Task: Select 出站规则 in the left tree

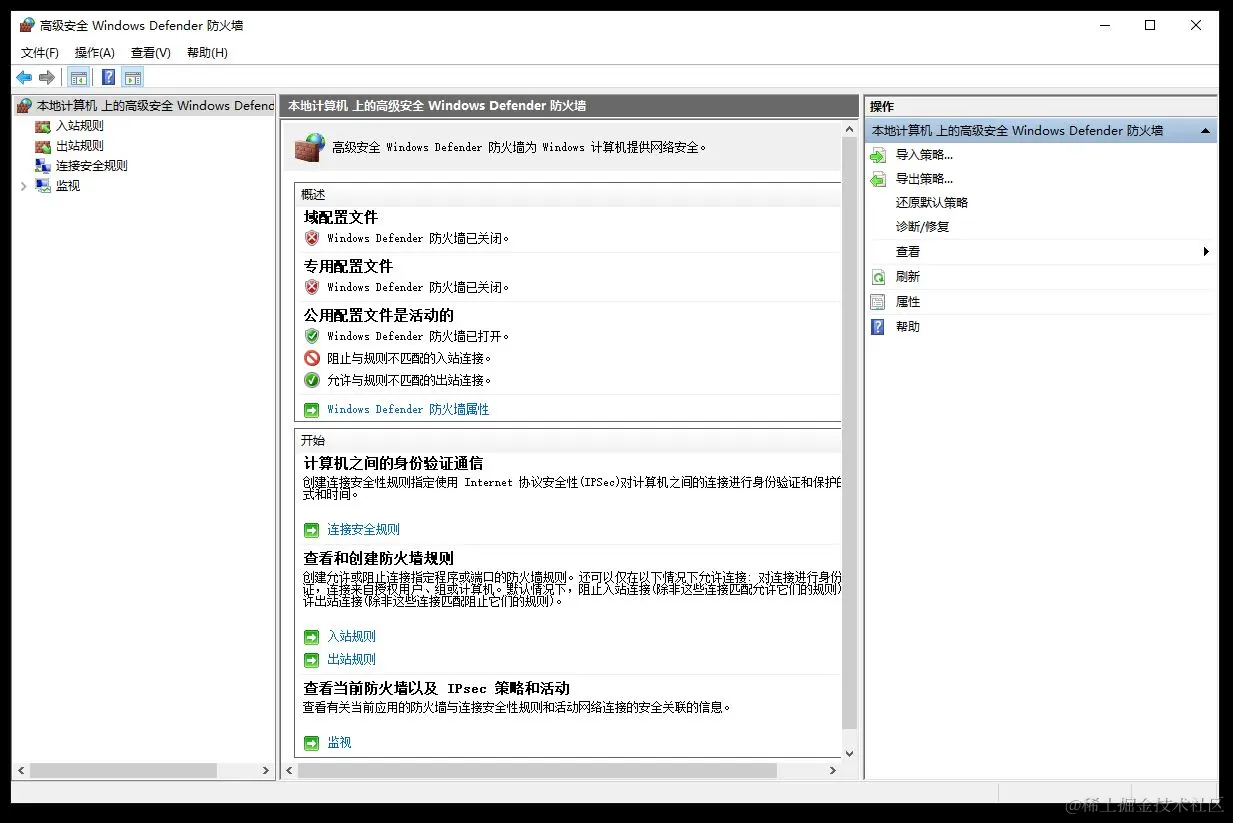Action: [x=80, y=146]
